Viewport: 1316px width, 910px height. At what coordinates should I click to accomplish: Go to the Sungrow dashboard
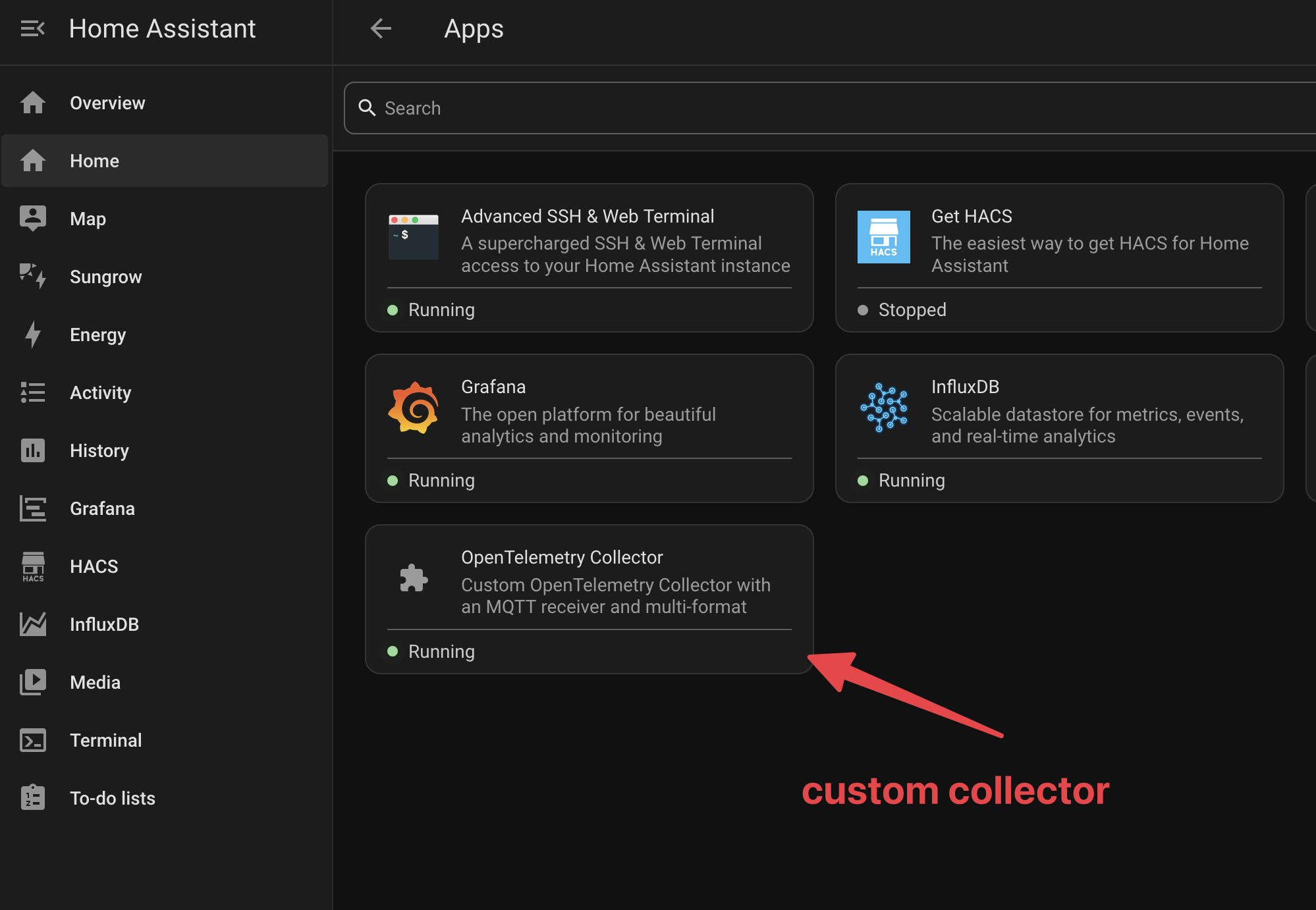(165, 277)
